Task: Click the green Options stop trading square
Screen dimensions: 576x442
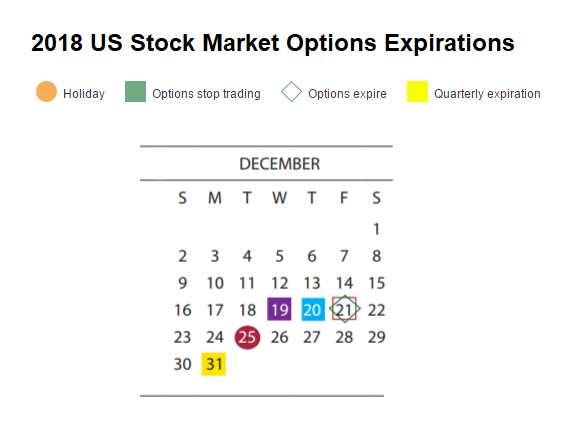Action: [x=135, y=91]
